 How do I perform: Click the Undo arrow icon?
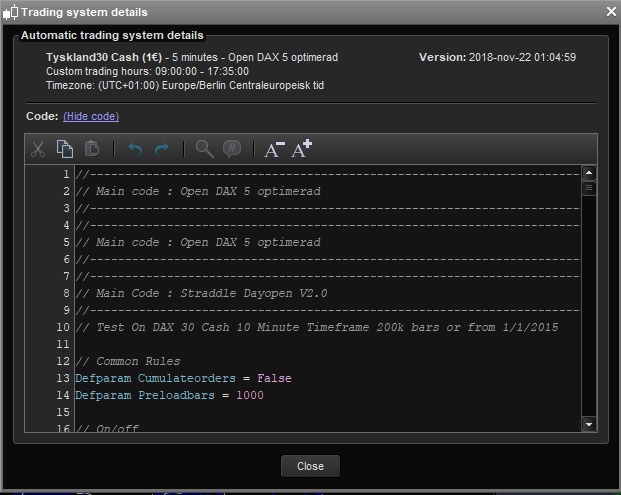pyautogui.click(x=135, y=149)
